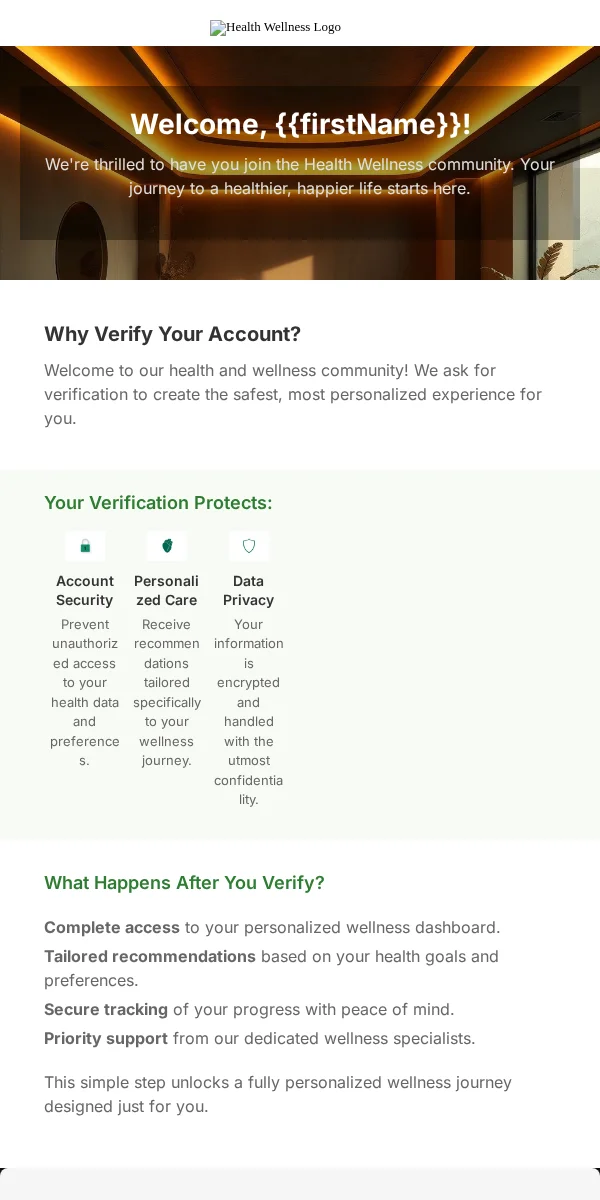600x1200 pixels.
Task: Click the Tailored recommendations bold text
Action: tap(150, 956)
